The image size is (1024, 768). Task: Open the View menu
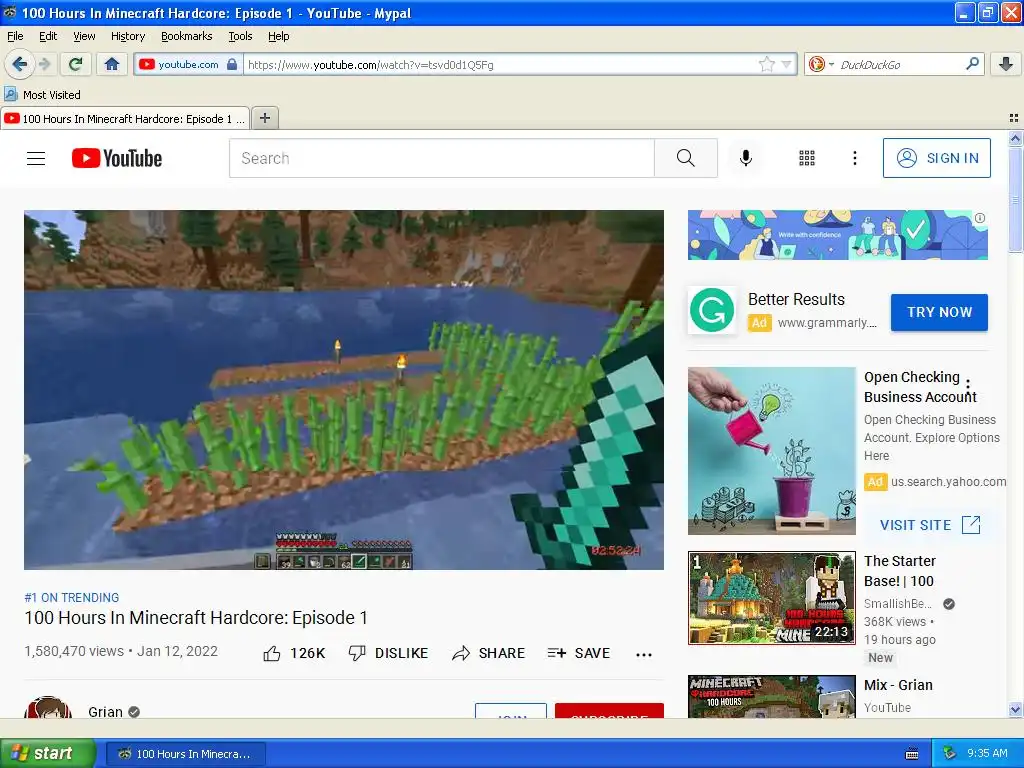84,36
